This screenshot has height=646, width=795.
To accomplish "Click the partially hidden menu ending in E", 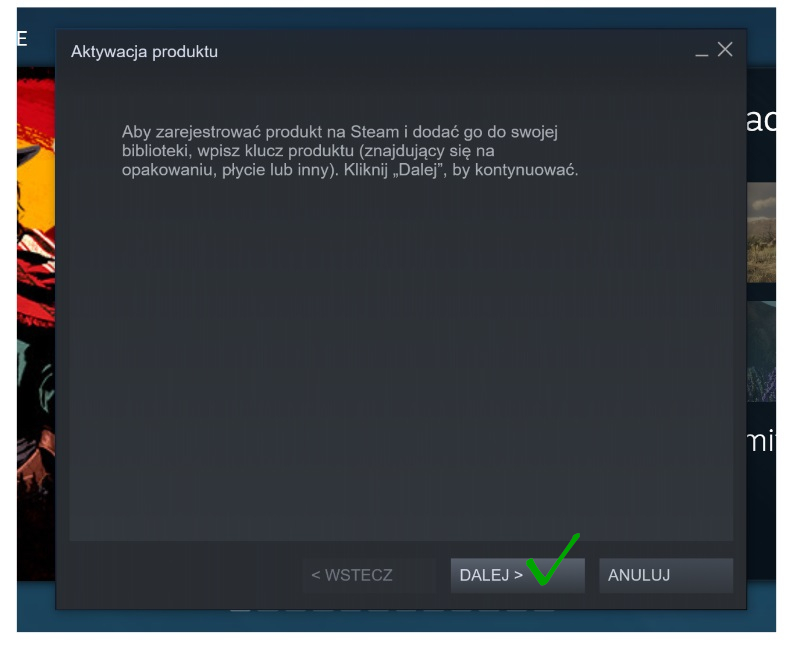I will [x=22, y=39].
